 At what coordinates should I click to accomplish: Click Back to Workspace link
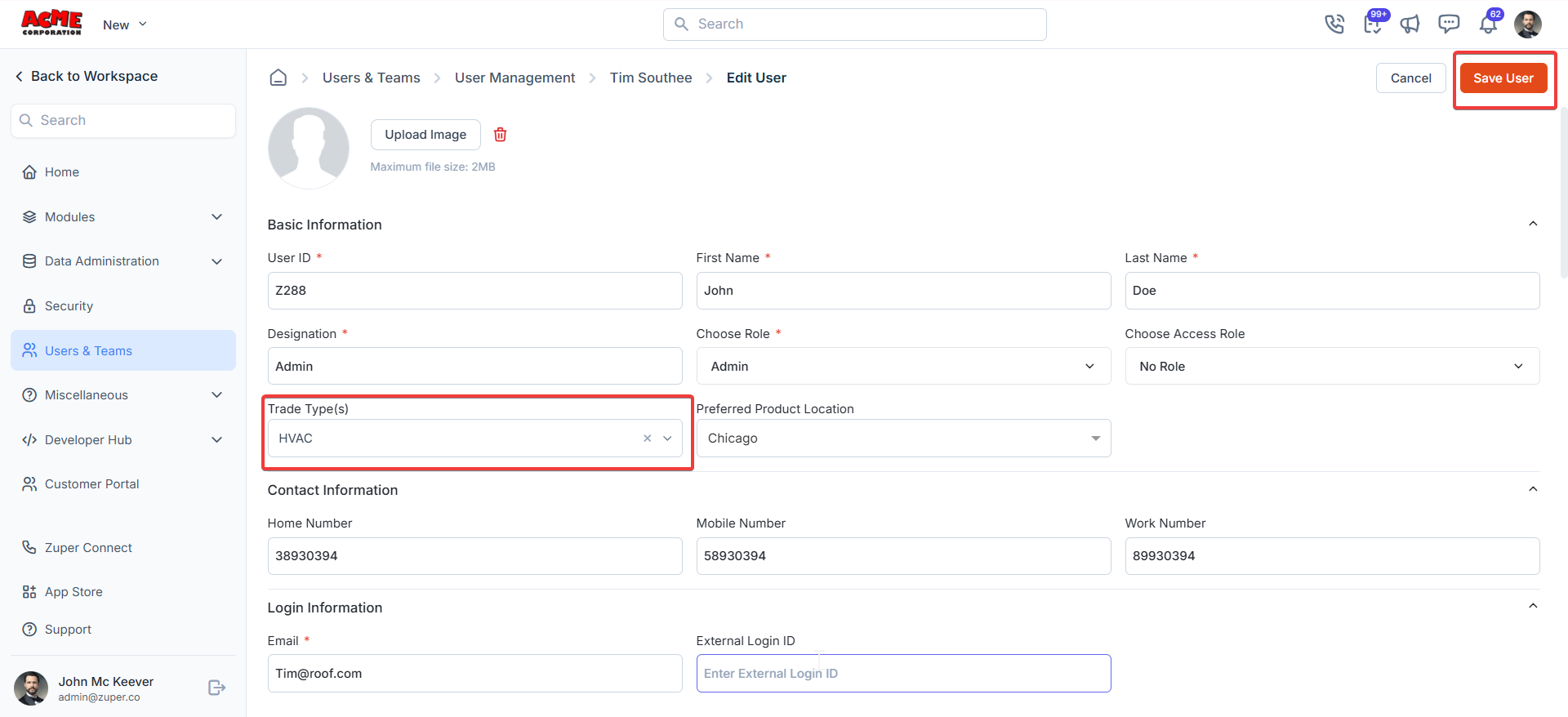point(86,76)
